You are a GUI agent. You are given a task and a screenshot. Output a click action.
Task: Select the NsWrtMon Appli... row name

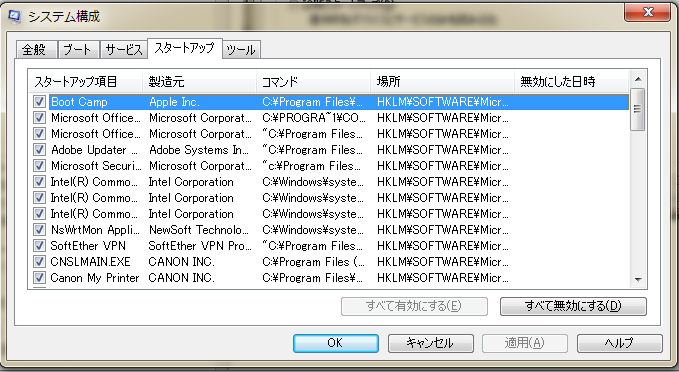pyautogui.click(x=95, y=230)
